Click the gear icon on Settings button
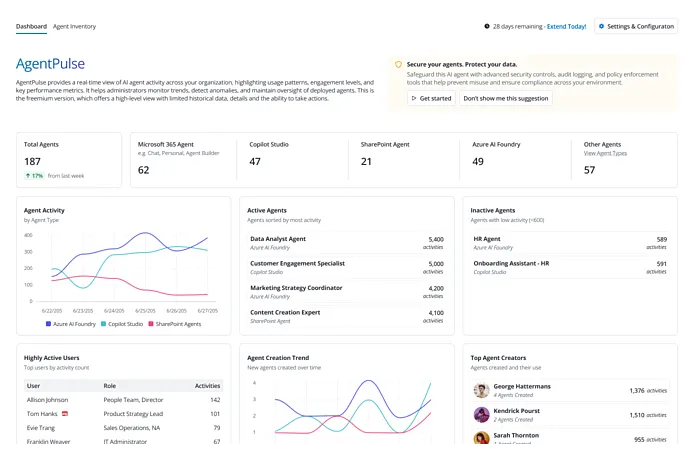This screenshot has width=700, height=450. 601,26
